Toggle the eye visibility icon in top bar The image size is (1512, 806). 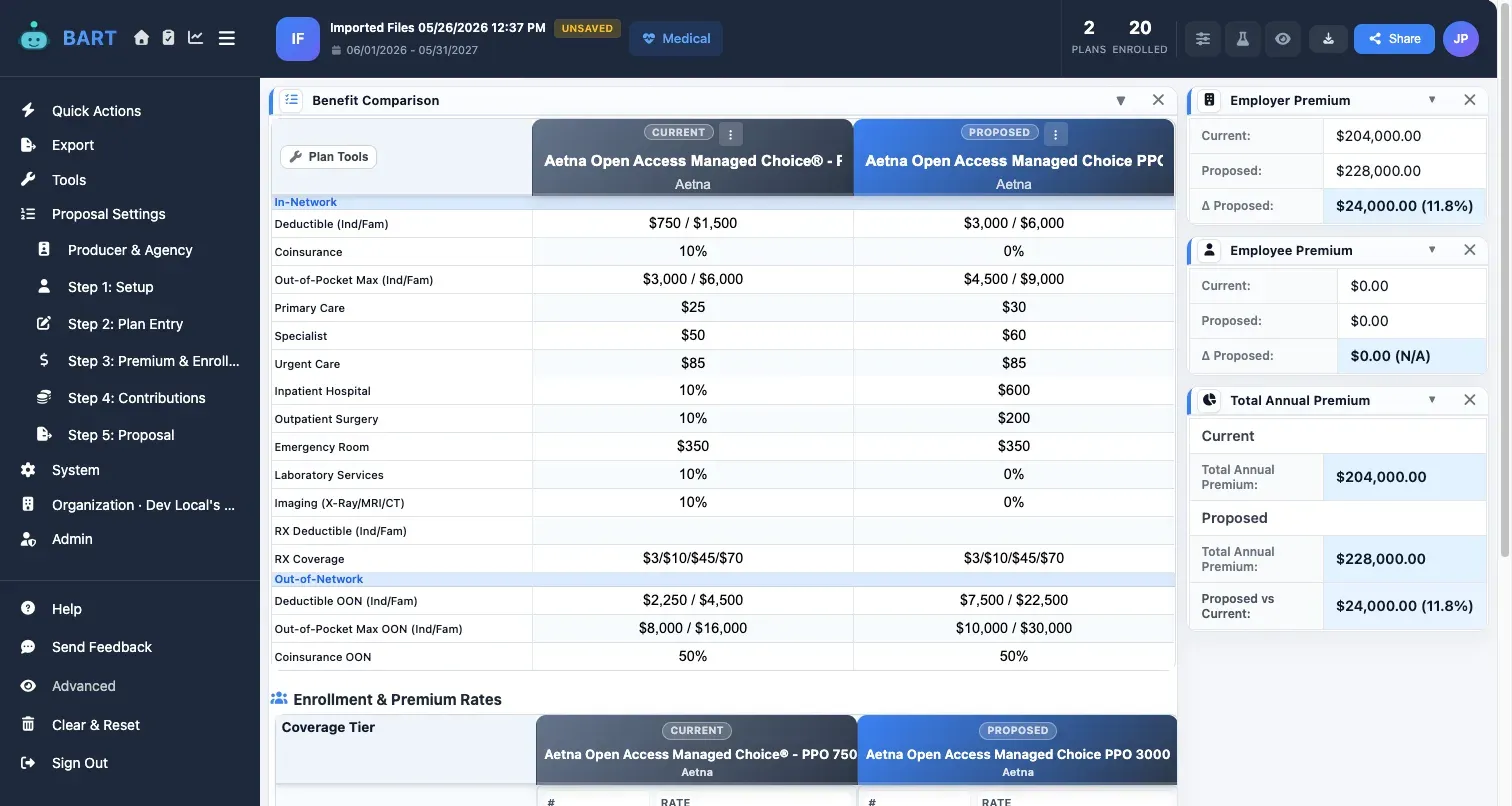[1283, 39]
